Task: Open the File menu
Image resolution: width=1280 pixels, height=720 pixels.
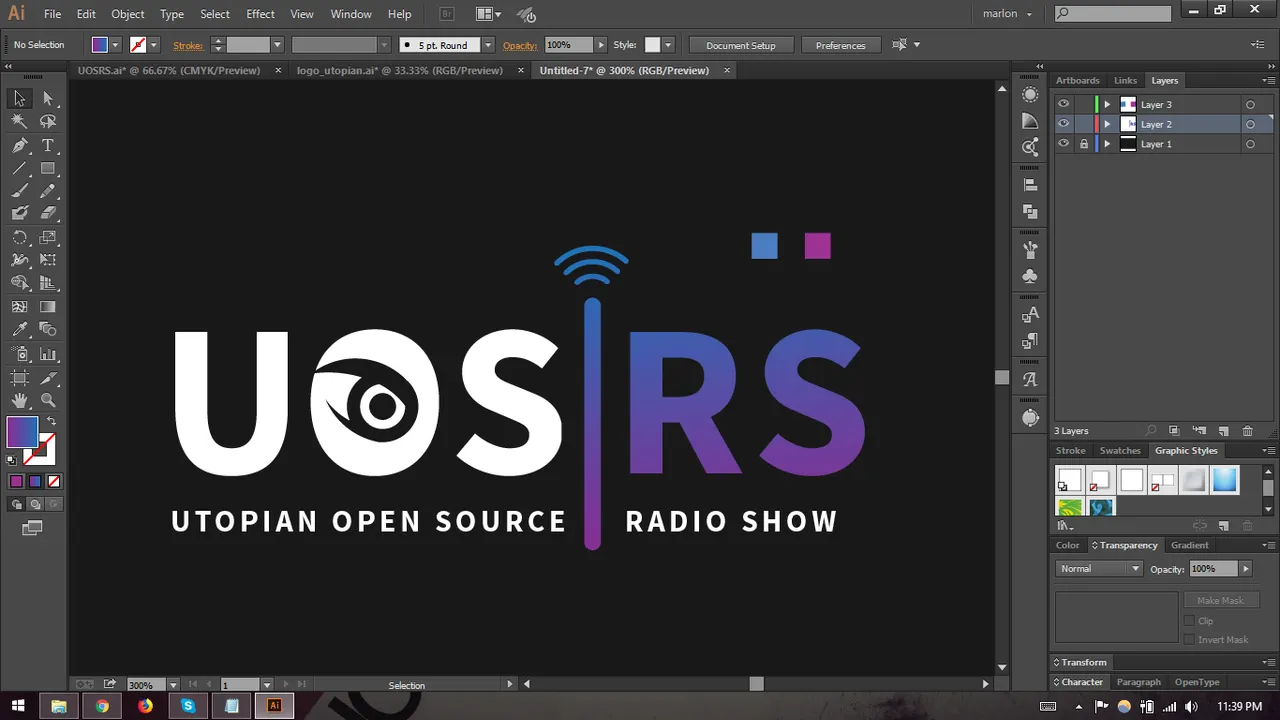Action: [x=52, y=14]
